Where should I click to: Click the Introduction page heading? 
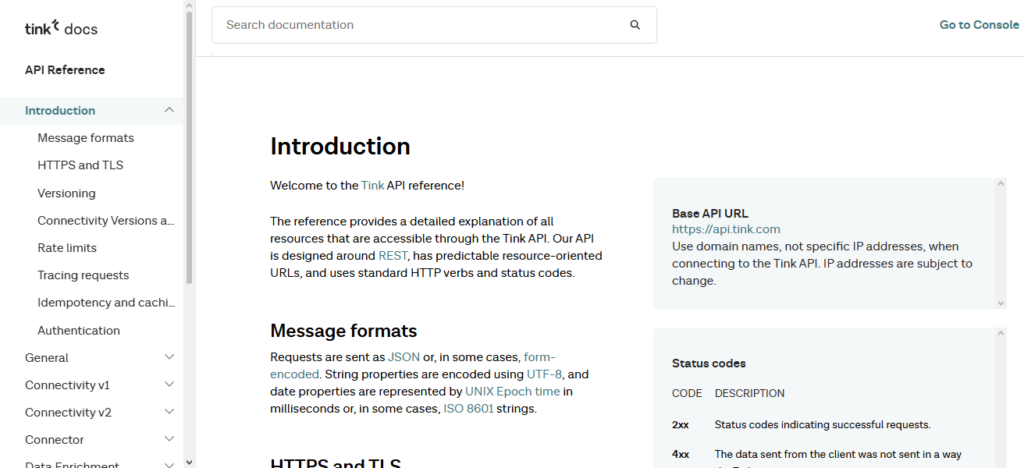tap(340, 146)
